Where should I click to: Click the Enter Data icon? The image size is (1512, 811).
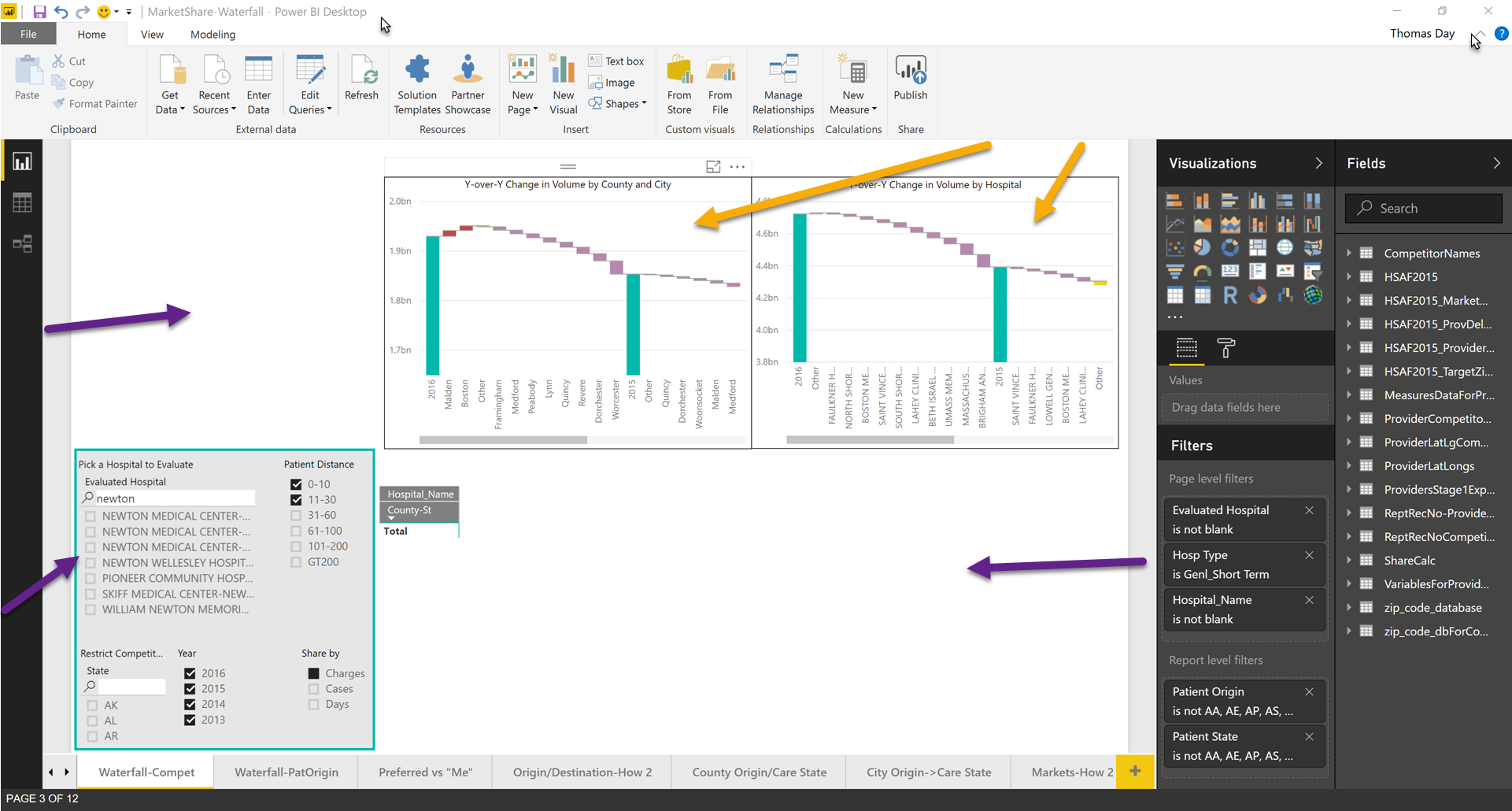tap(258, 71)
